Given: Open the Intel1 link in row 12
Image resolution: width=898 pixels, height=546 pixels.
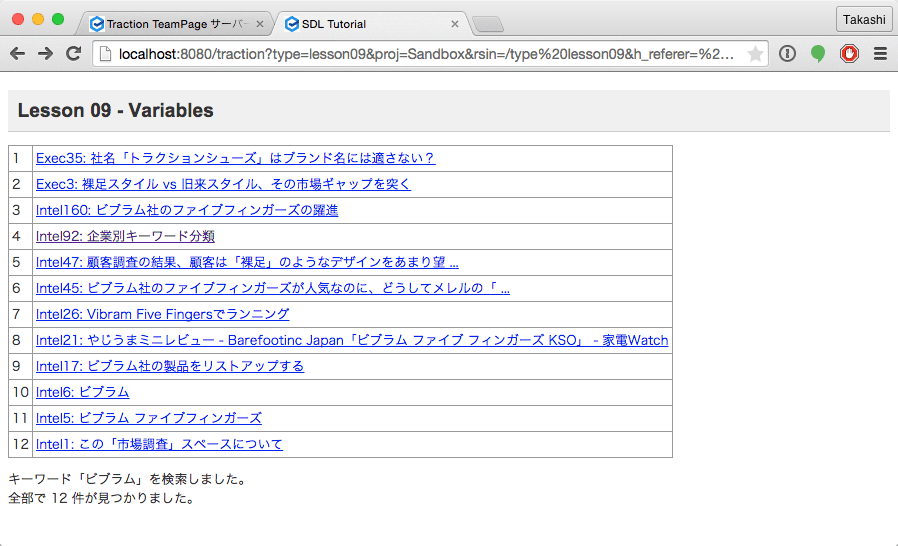Looking at the screenshot, I should click(159, 444).
